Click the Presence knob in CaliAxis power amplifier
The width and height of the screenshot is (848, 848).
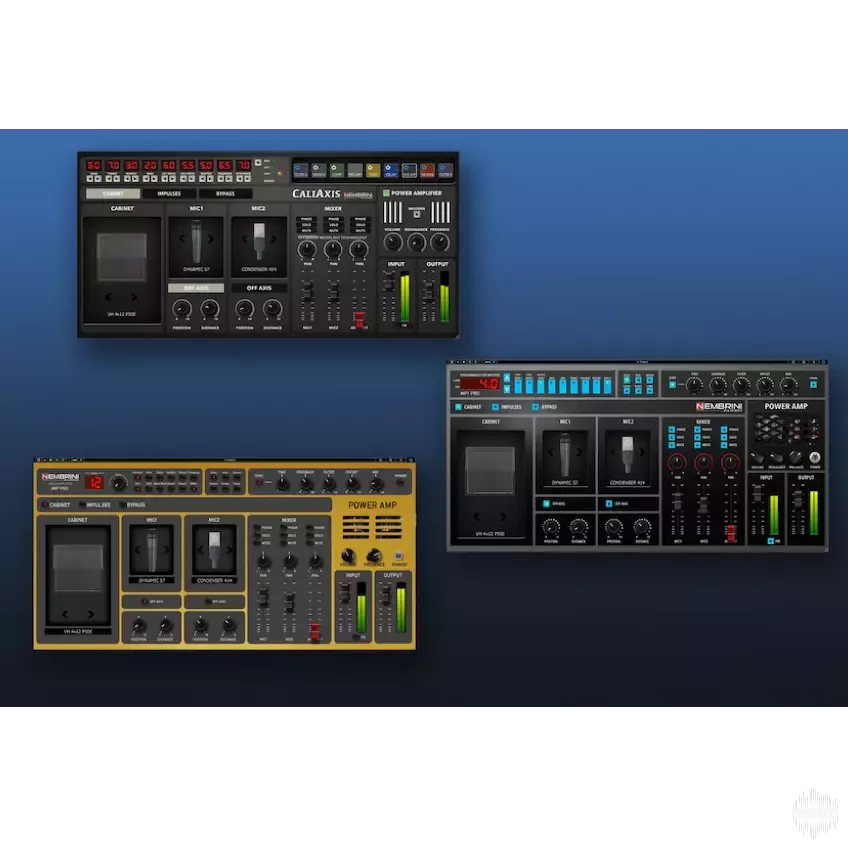pyautogui.click(x=440, y=242)
